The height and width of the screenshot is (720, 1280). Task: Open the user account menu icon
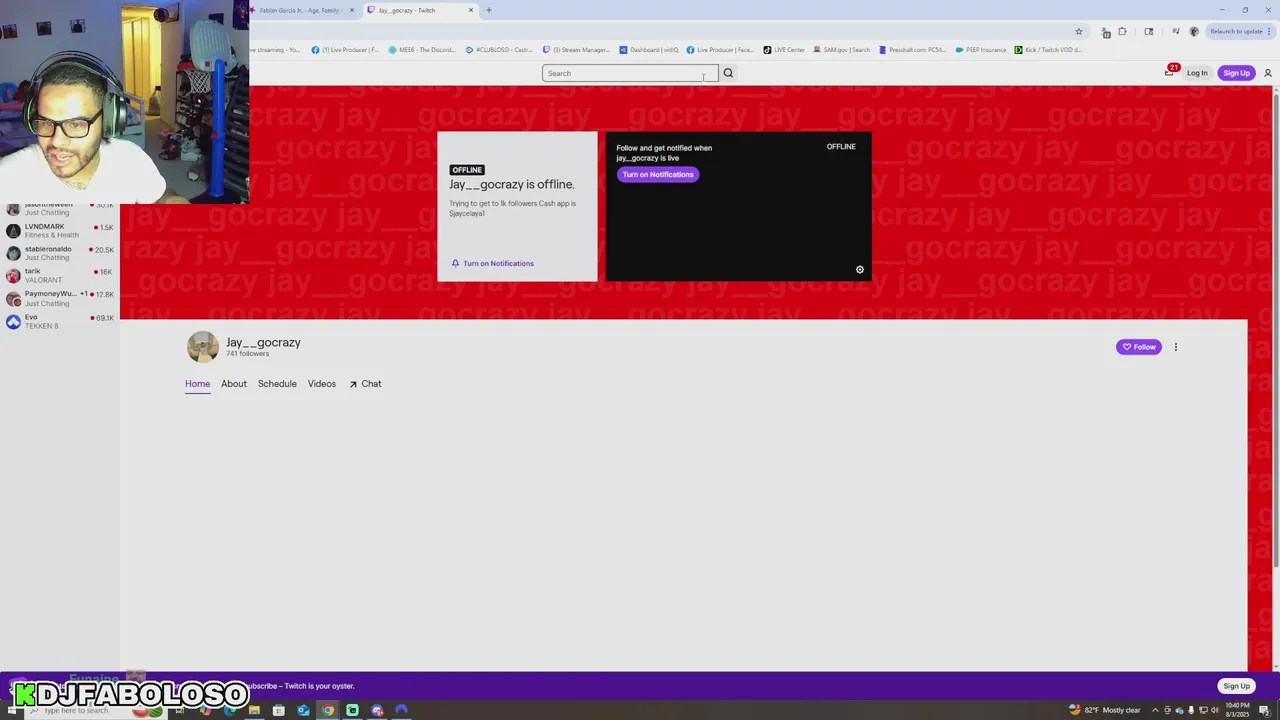1268,73
